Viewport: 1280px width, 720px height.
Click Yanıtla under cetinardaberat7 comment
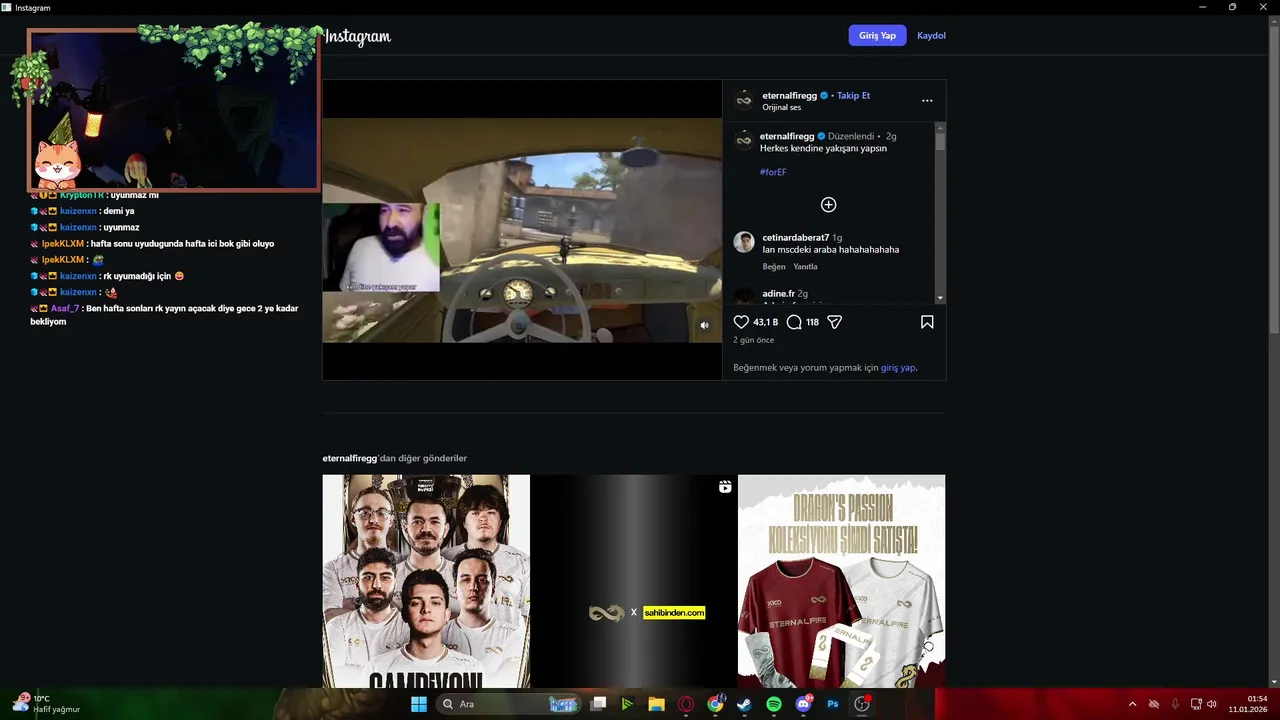tap(805, 267)
